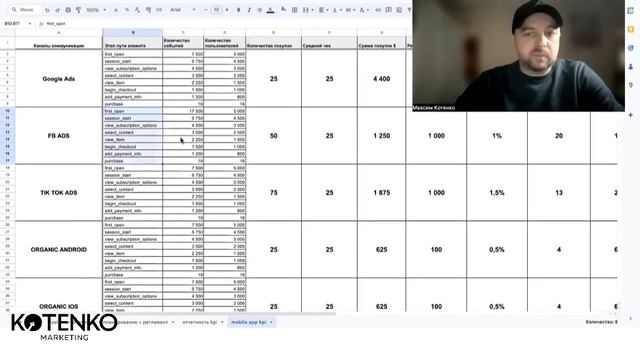
Task: Open the name box dropdown arrow
Action: (30, 24)
